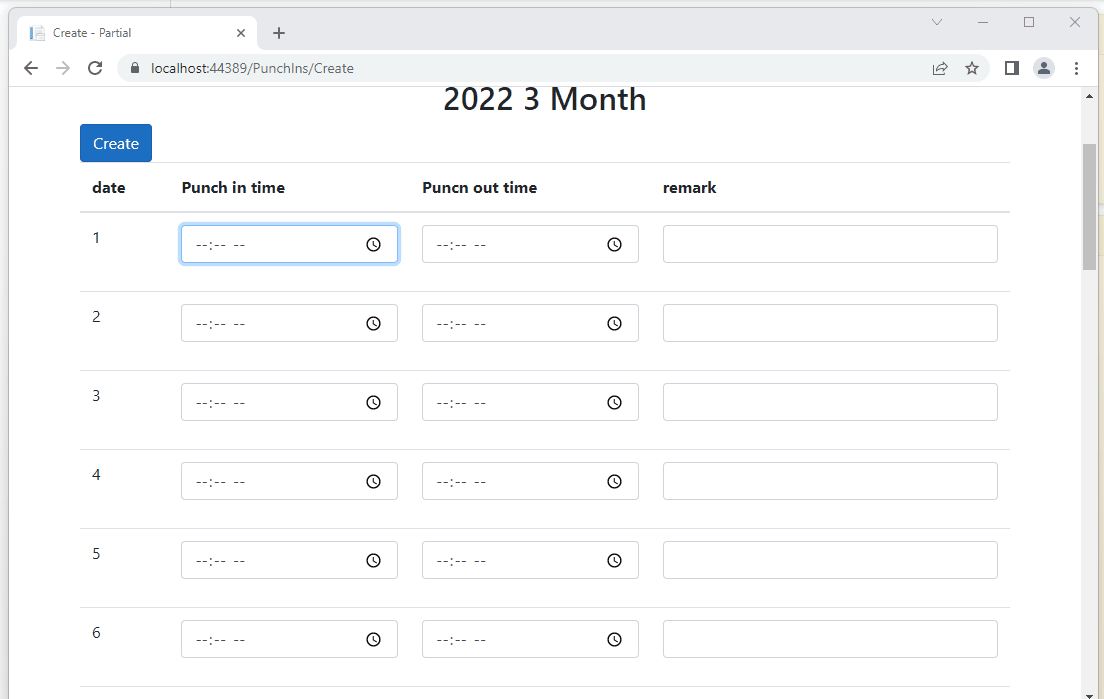Click the '2022 3 Month' heading
Viewport: 1104px width, 699px height.
tap(545, 99)
